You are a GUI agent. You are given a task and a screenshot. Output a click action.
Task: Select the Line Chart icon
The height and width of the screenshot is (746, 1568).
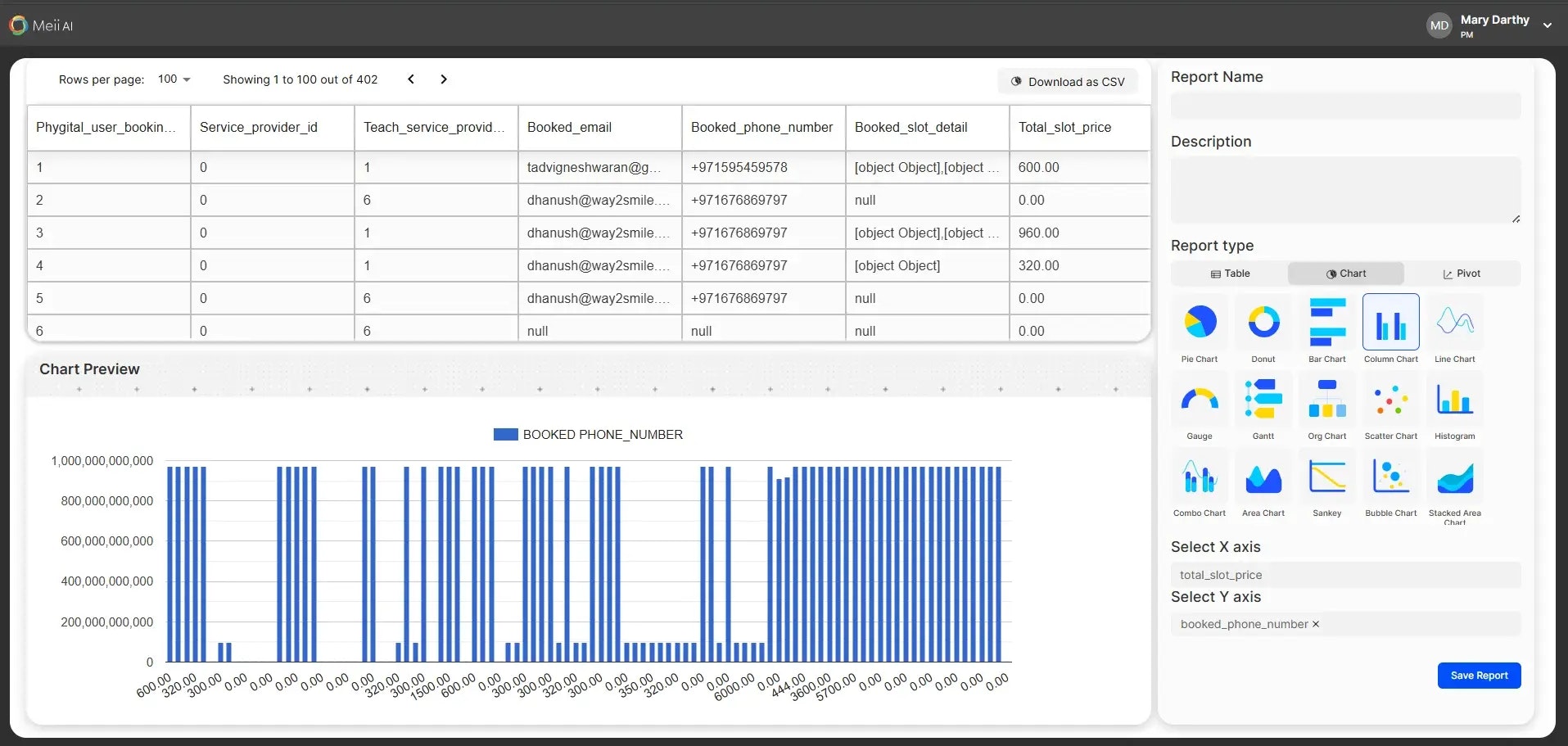tap(1455, 322)
